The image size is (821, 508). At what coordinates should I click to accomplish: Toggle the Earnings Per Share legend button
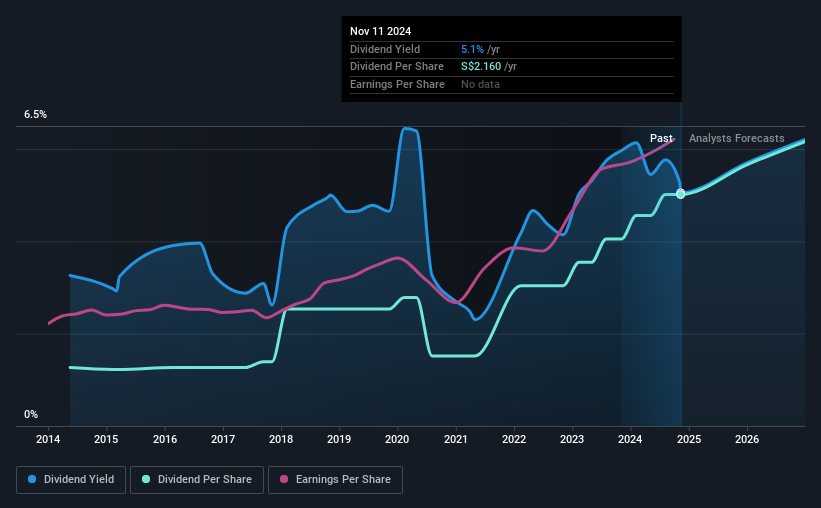pyautogui.click(x=335, y=480)
